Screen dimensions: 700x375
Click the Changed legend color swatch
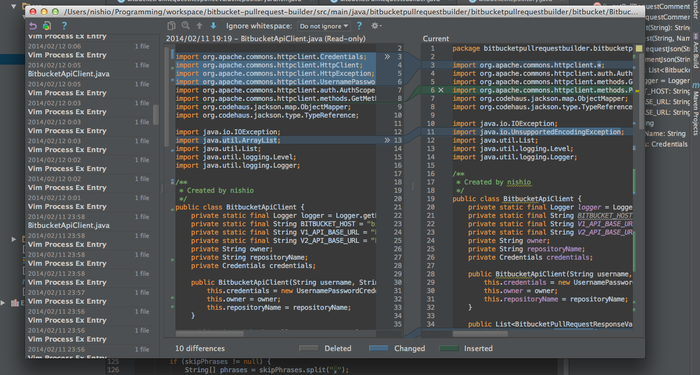pos(379,348)
